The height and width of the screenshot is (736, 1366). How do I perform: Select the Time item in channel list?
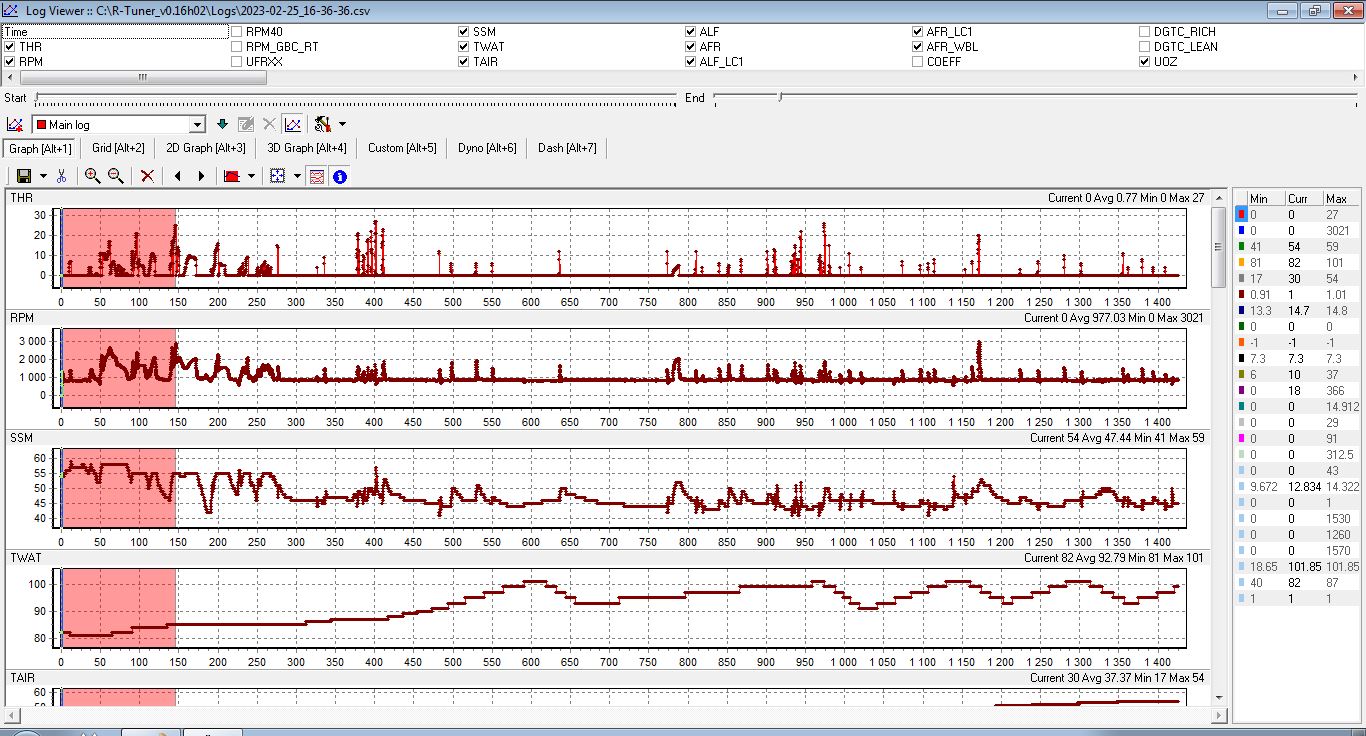pos(116,32)
